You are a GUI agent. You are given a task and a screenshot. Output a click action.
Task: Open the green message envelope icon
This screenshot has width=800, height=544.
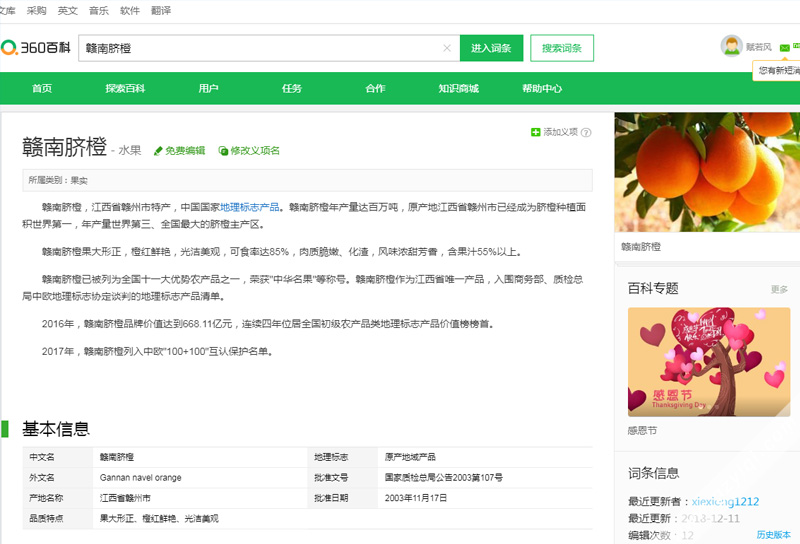click(785, 48)
